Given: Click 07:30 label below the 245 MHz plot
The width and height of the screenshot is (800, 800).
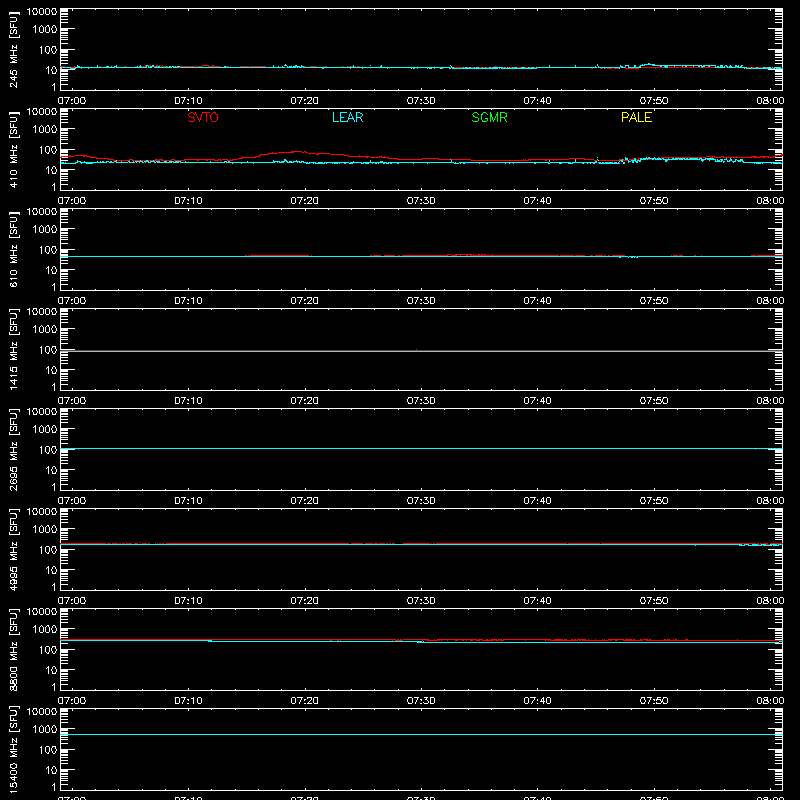Looking at the screenshot, I should pos(421,101).
